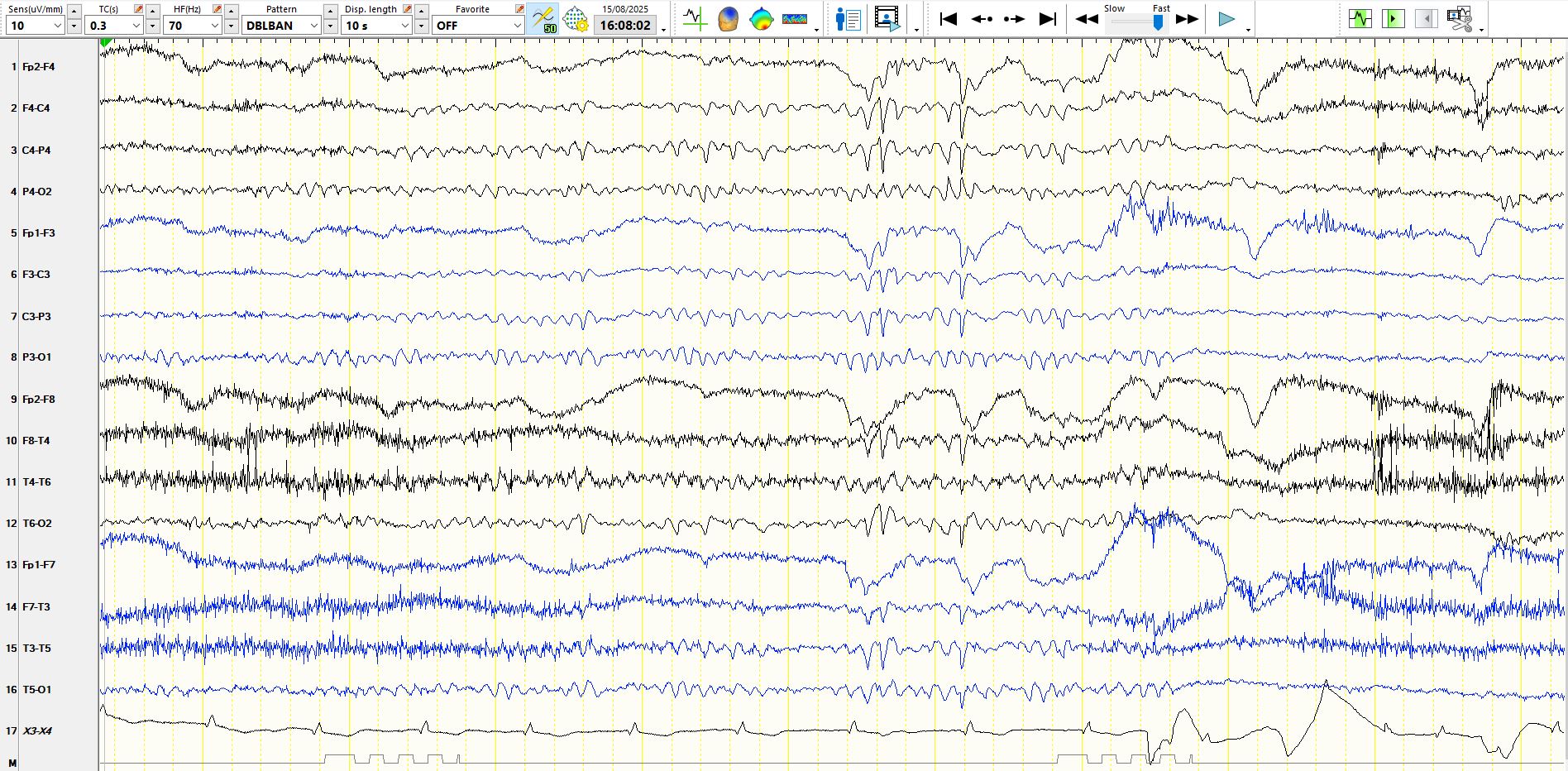
Task: Click the fast forward button
Action: (x=1187, y=19)
